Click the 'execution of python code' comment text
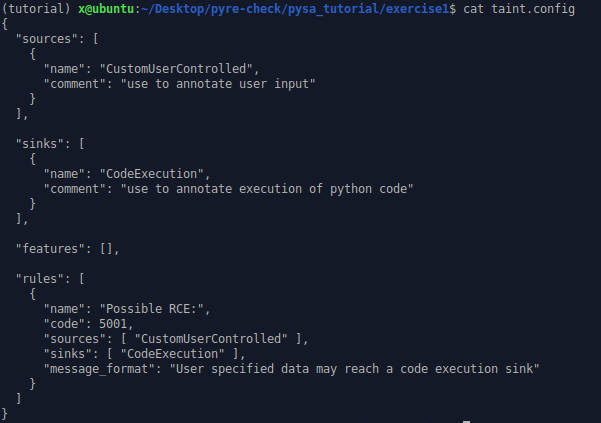601x423 pixels. click(x=323, y=189)
